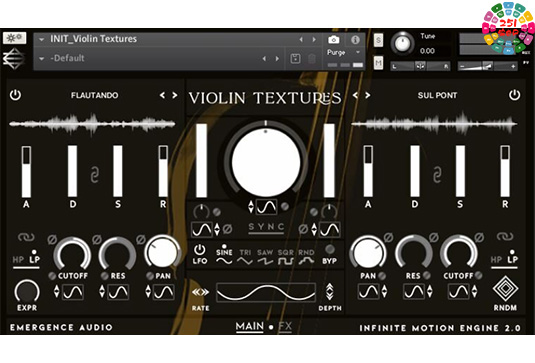Image resolution: width=535 pixels, height=363 pixels.
Task: Click the RNDM randomize diamond icon
Action: click(505, 289)
